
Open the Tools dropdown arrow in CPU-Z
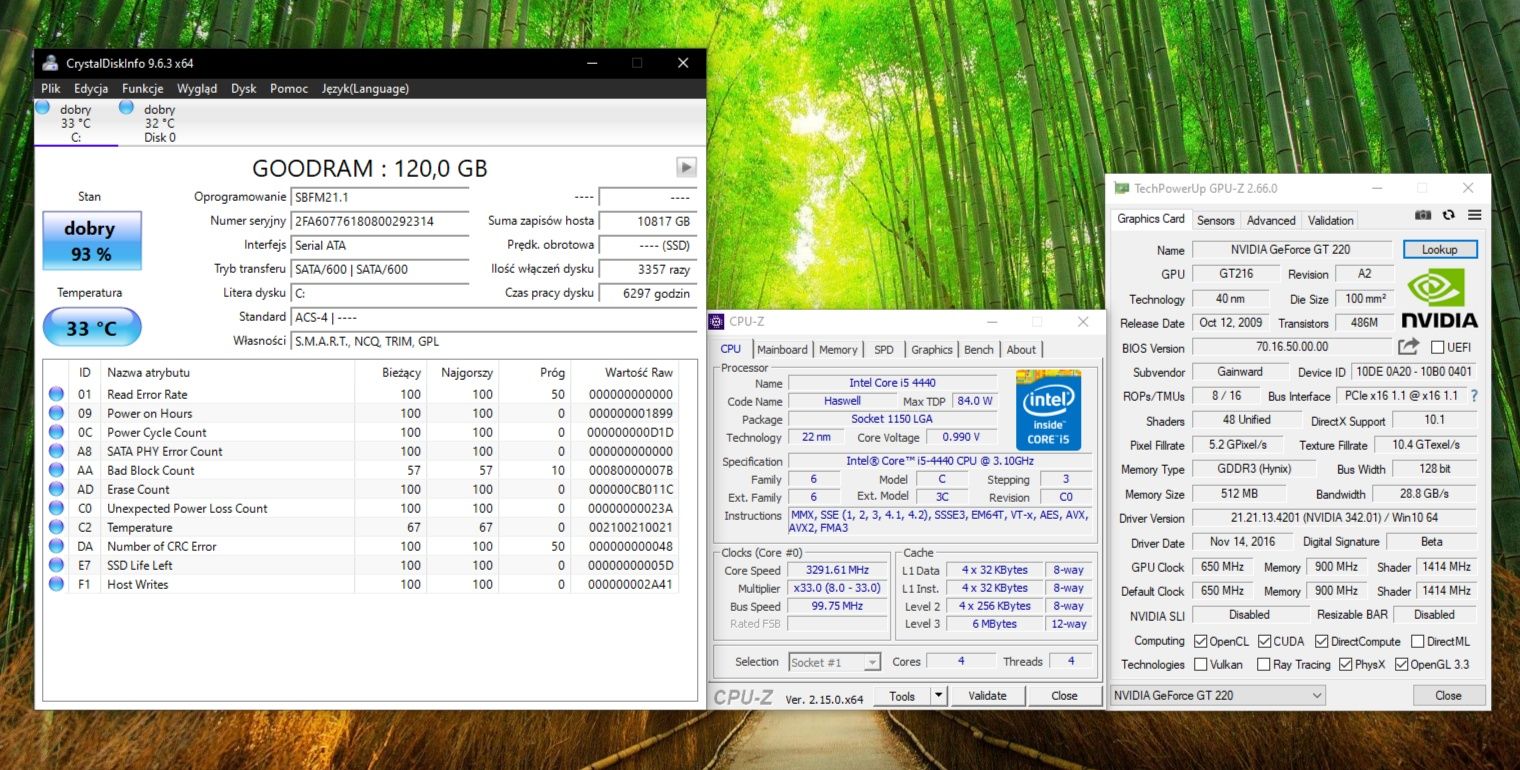point(939,696)
